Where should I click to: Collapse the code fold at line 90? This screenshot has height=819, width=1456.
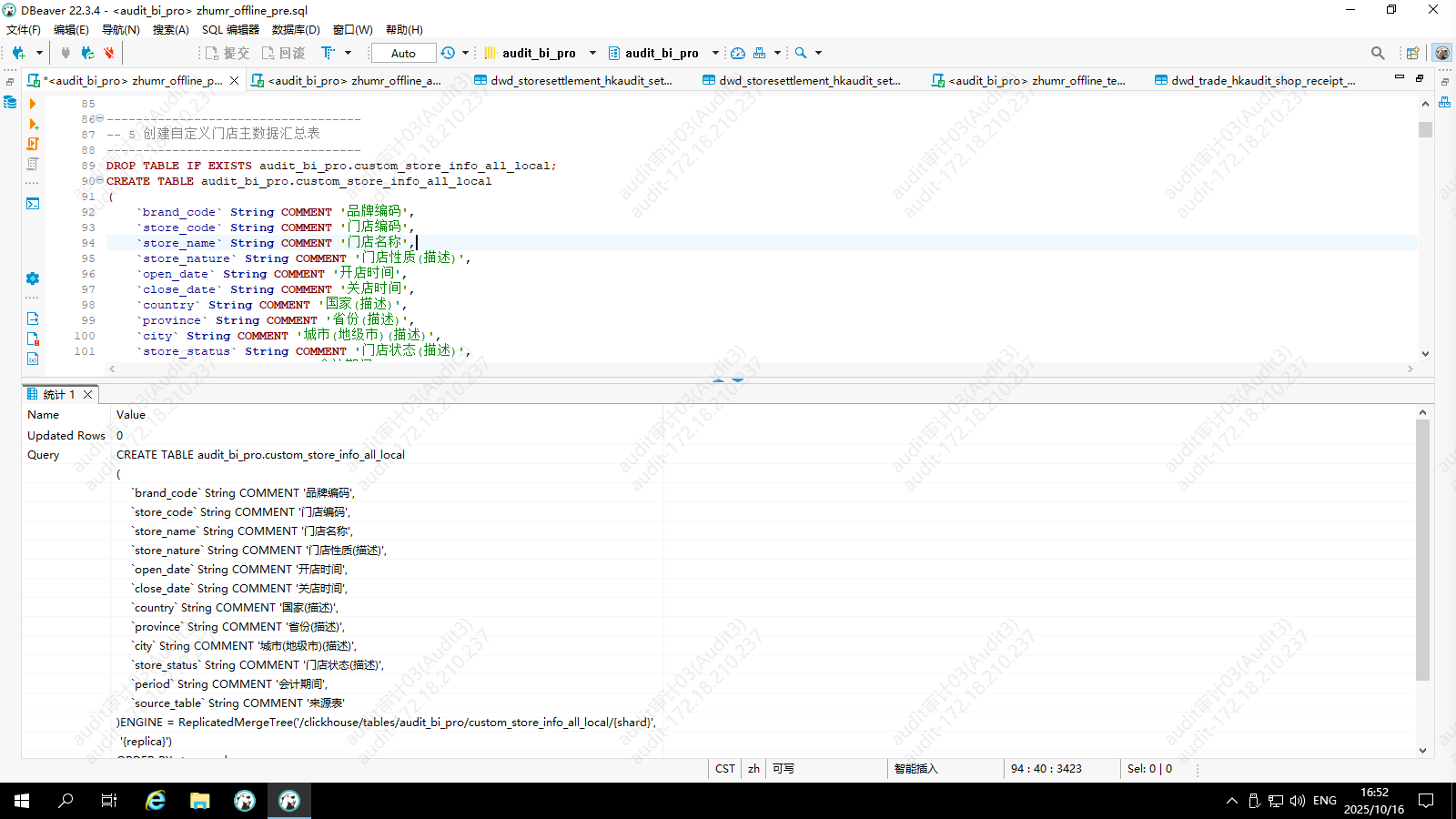[x=100, y=180]
